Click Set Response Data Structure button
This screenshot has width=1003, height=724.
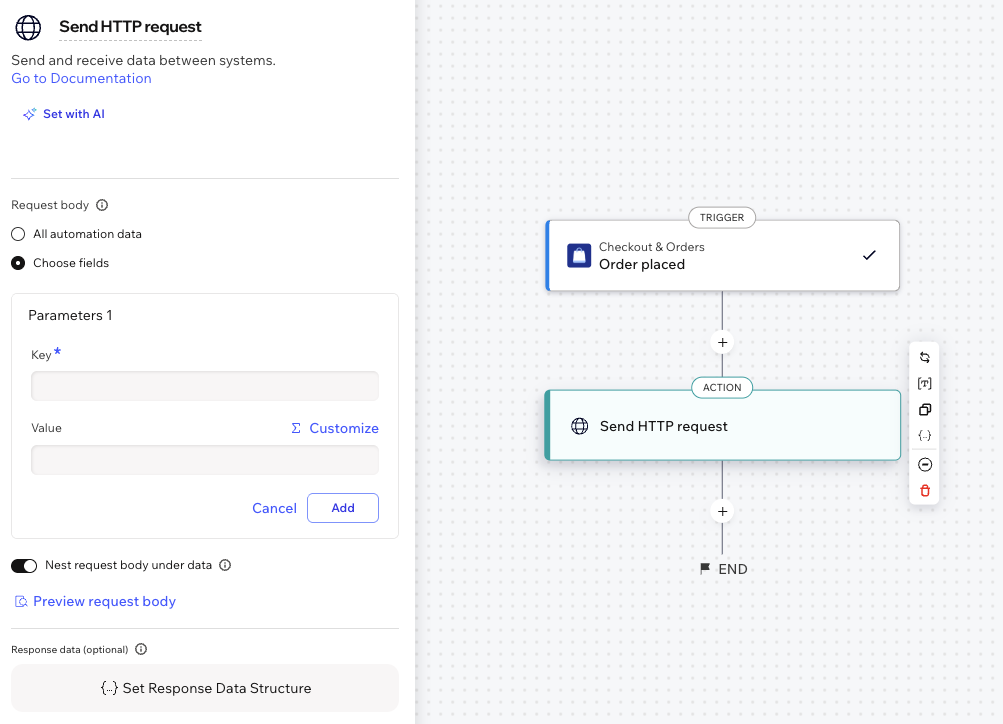click(205, 688)
